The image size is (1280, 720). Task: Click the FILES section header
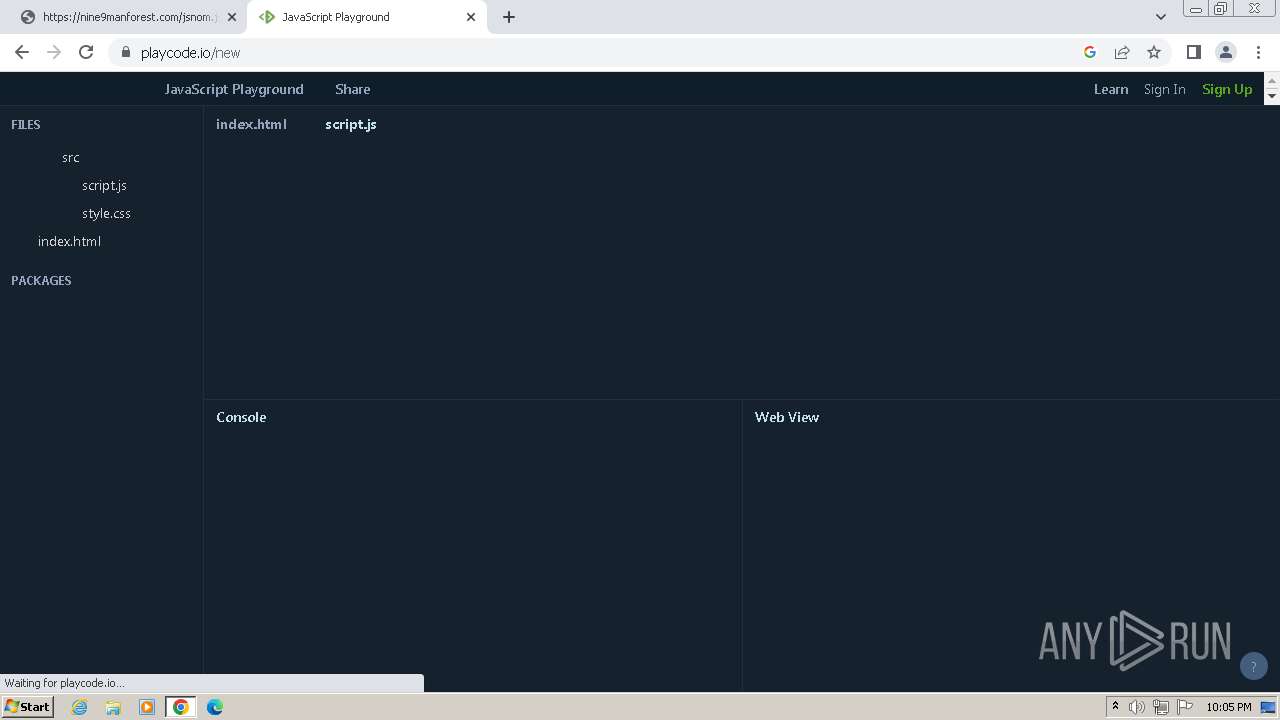coord(26,124)
